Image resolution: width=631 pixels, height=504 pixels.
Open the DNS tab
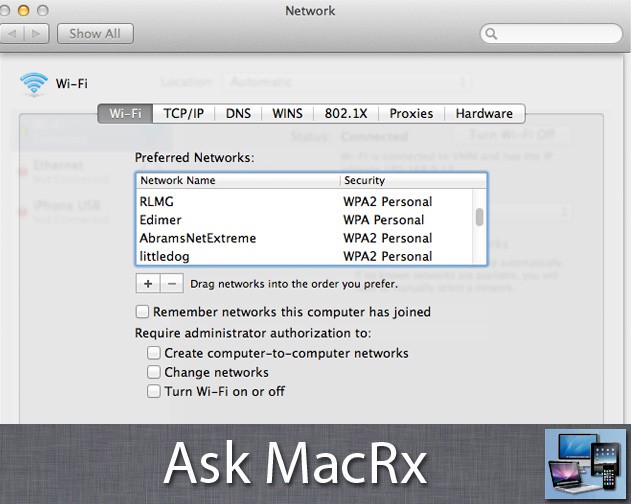pos(238,114)
